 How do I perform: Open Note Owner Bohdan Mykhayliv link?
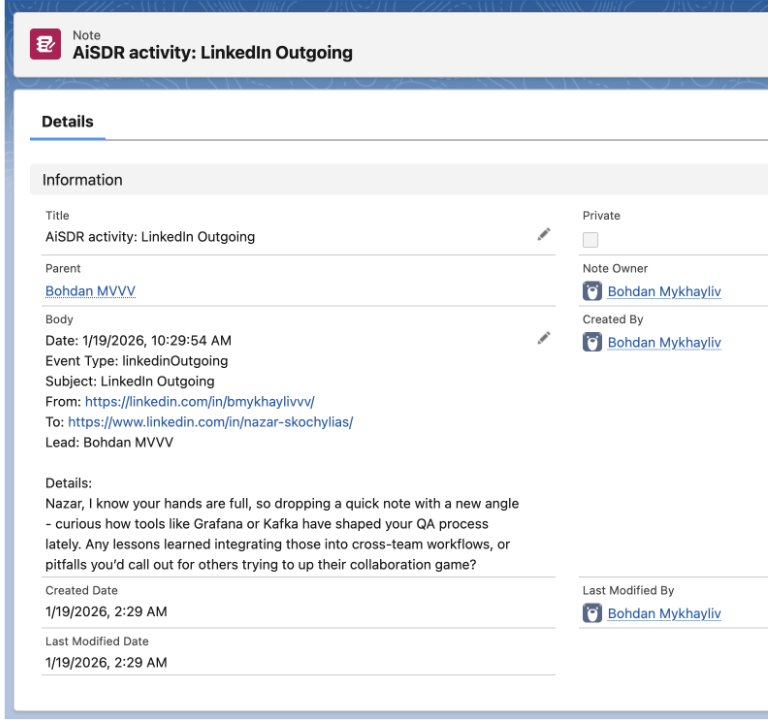[x=664, y=291]
